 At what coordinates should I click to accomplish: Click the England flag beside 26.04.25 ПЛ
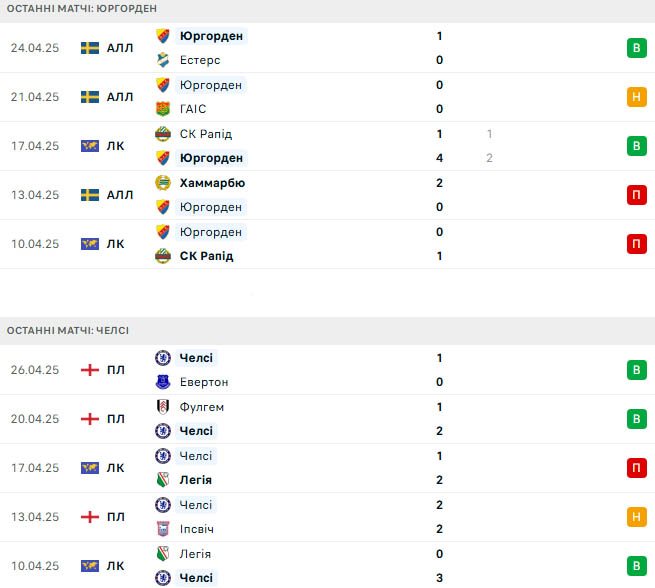tap(90, 370)
